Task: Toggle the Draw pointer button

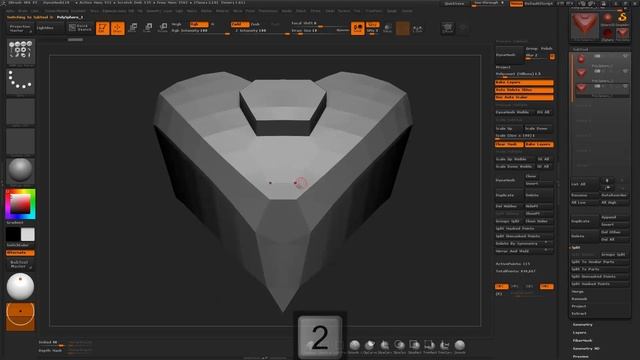Action: (x=118, y=28)
